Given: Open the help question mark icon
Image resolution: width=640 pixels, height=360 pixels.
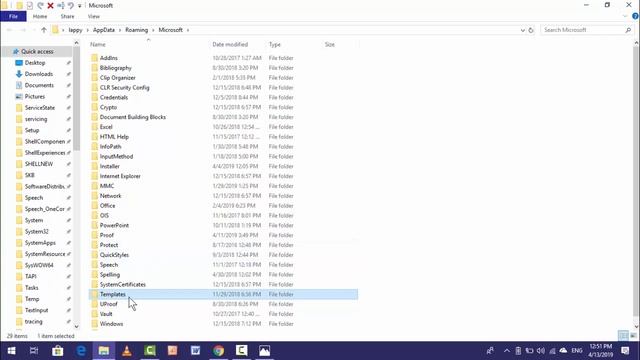Looking at the screenshot, I should pos(636,16).
